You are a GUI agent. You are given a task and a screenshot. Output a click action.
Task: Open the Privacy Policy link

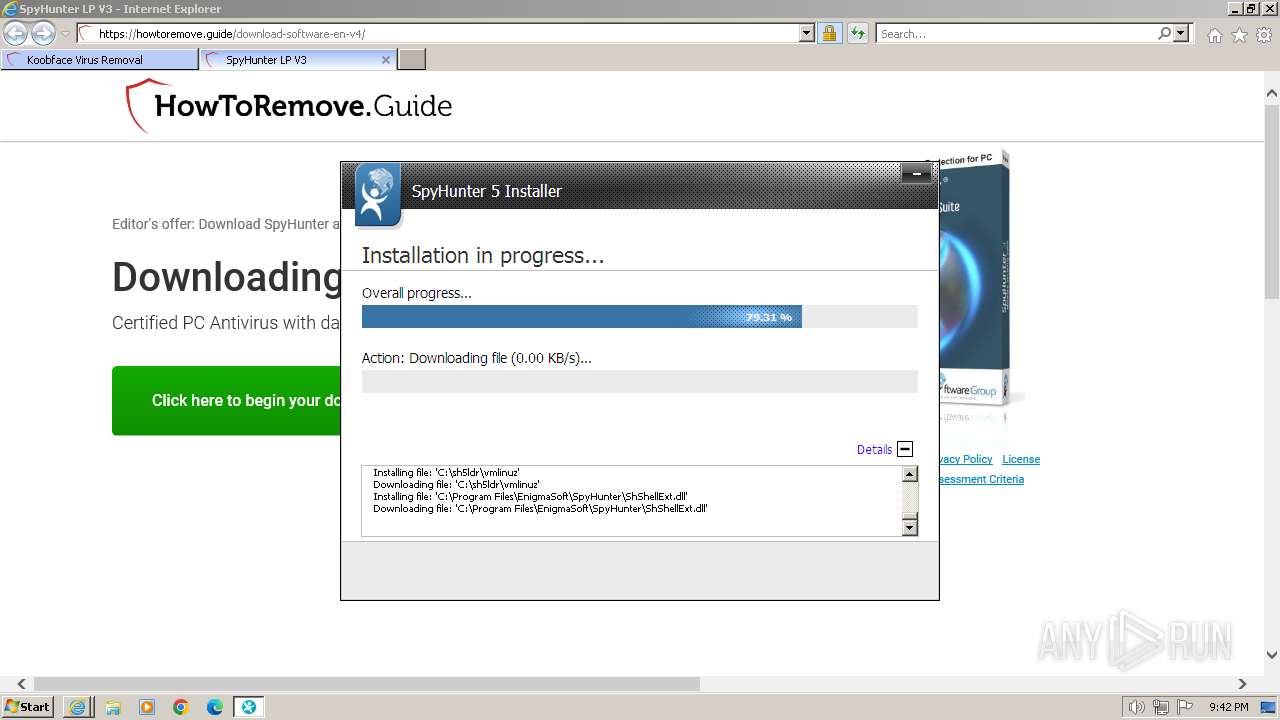click(965, 459)
